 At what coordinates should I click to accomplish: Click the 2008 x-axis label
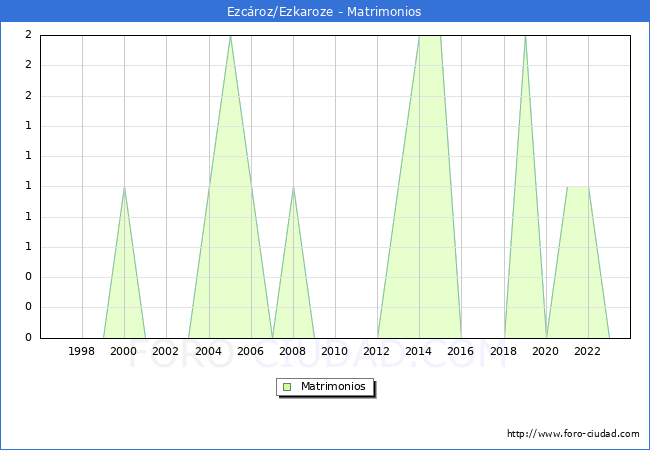(293, 351)
